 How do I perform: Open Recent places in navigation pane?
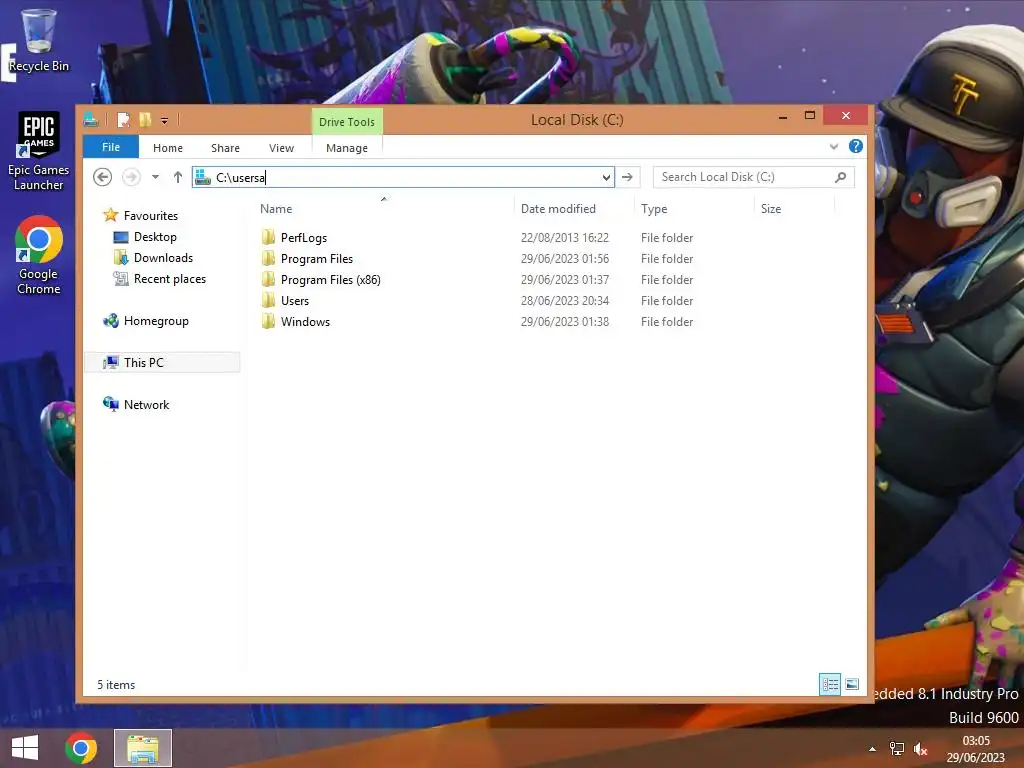(x=170, y=279)
